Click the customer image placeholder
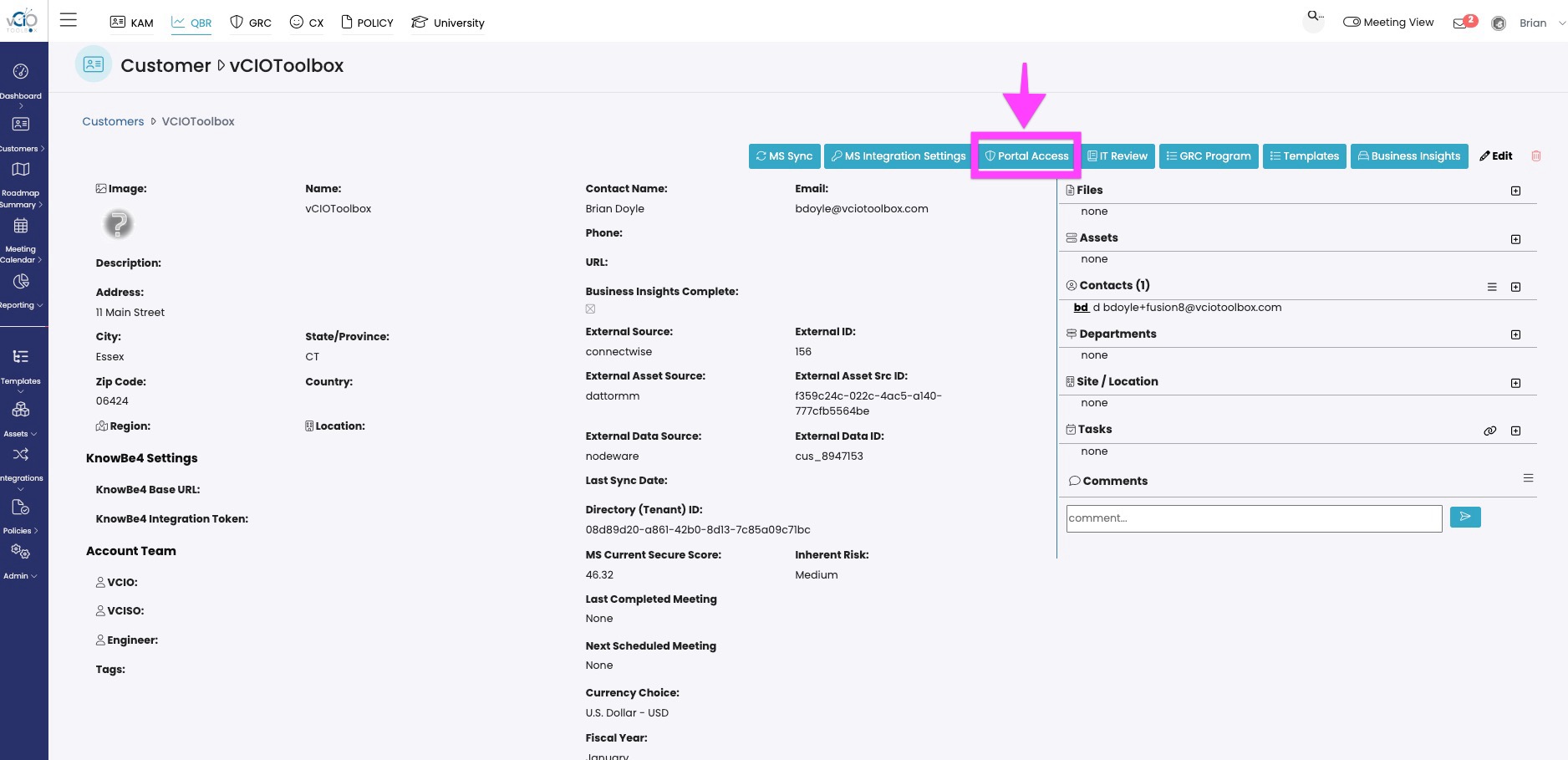The width and height of the screenshot is (1568, 760). (118, 223)
